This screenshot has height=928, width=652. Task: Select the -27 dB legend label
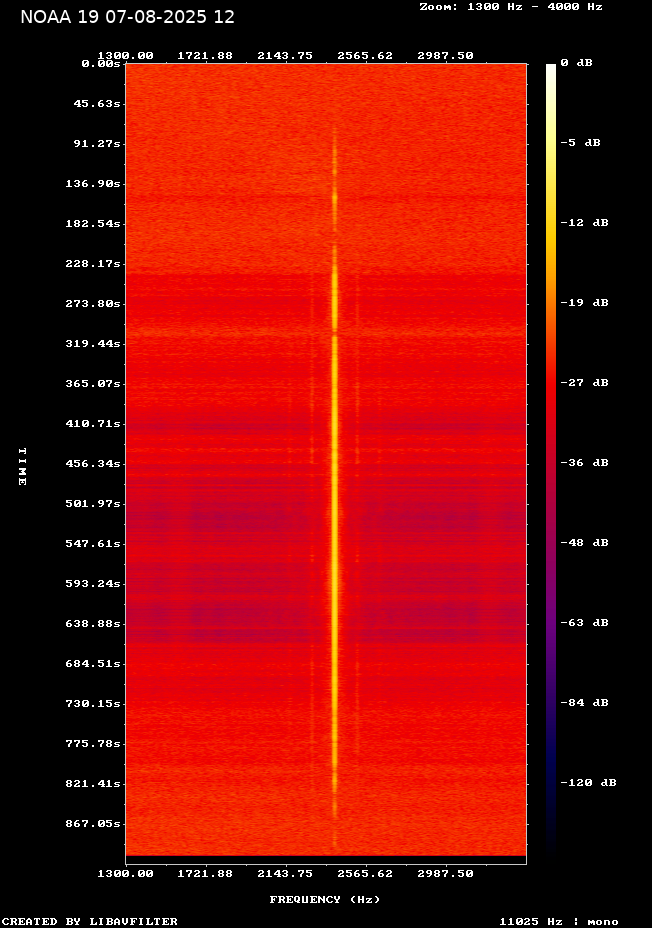click(583, 383)
